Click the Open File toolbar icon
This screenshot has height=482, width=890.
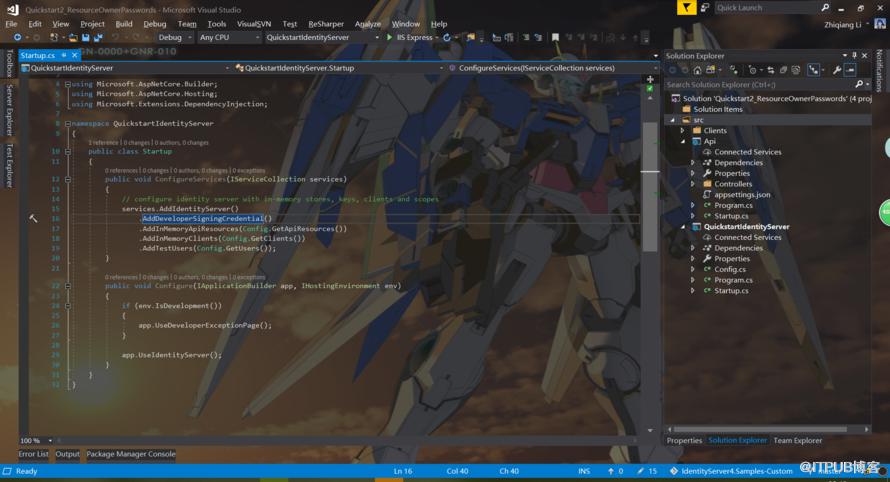73,37
